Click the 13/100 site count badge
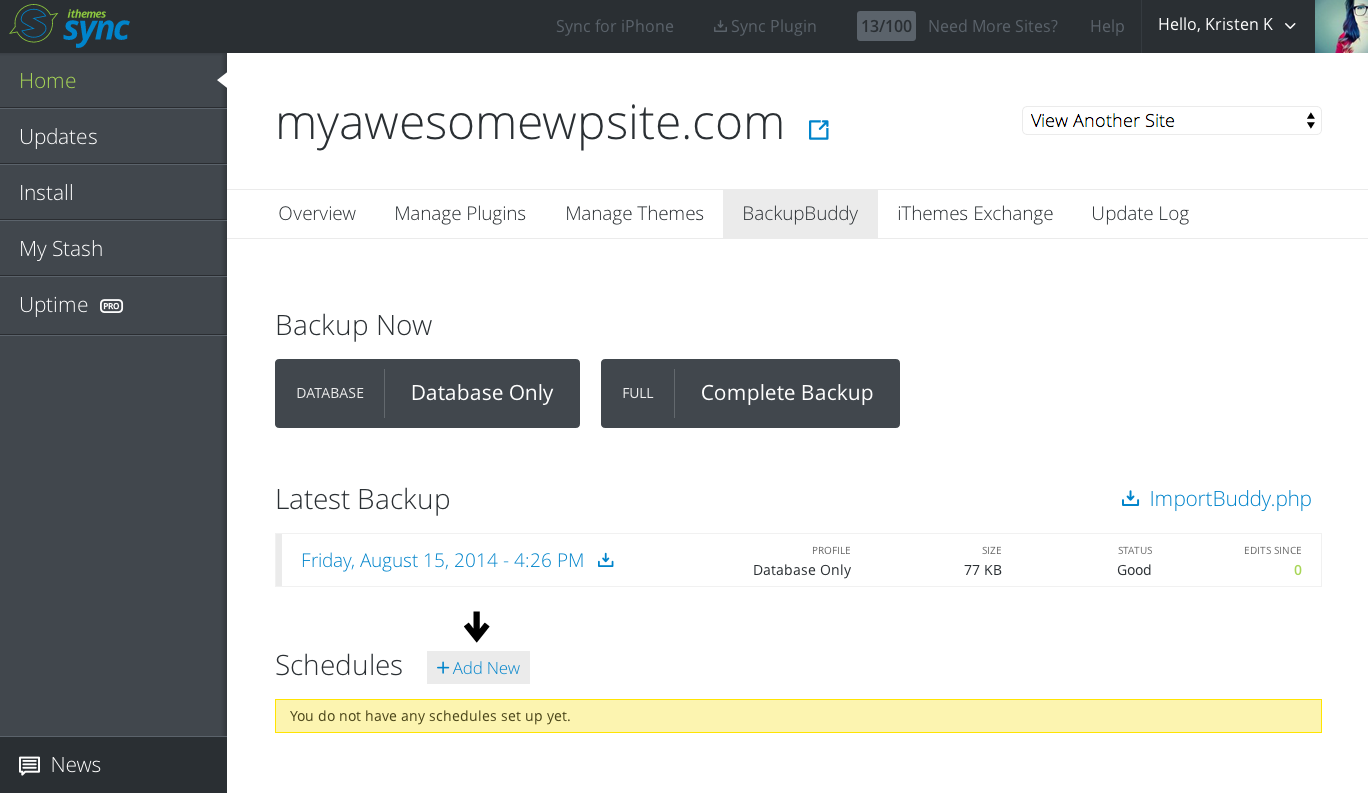Screen dimensions: 1368x793 coord(886,26)
